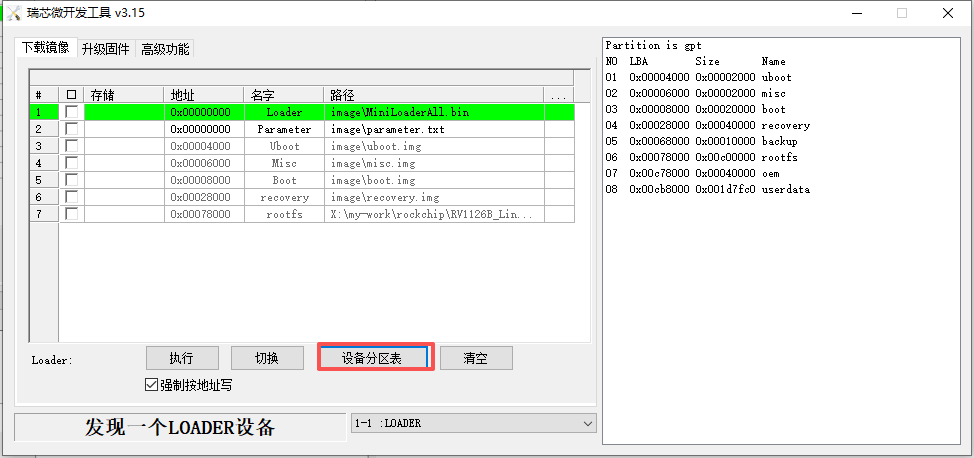
Task: Click browse cell at end of rootfs row
Action: click(x=559, y=214)
